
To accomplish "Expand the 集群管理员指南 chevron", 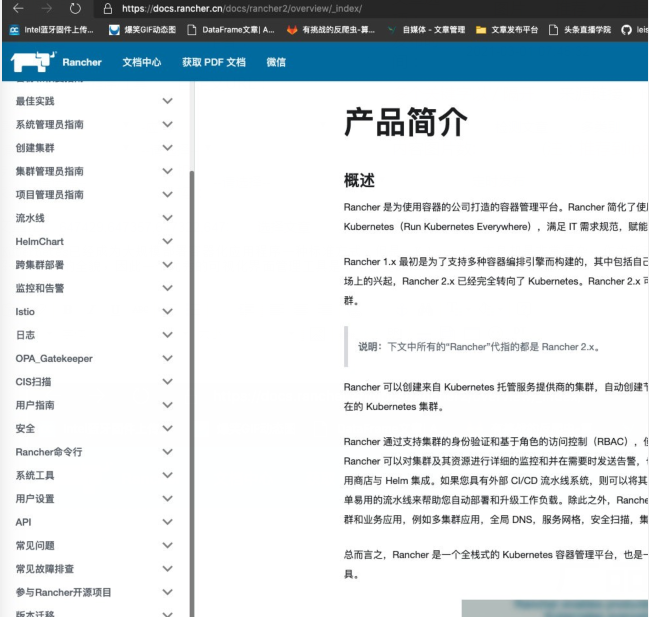I will tap(167, 171).
